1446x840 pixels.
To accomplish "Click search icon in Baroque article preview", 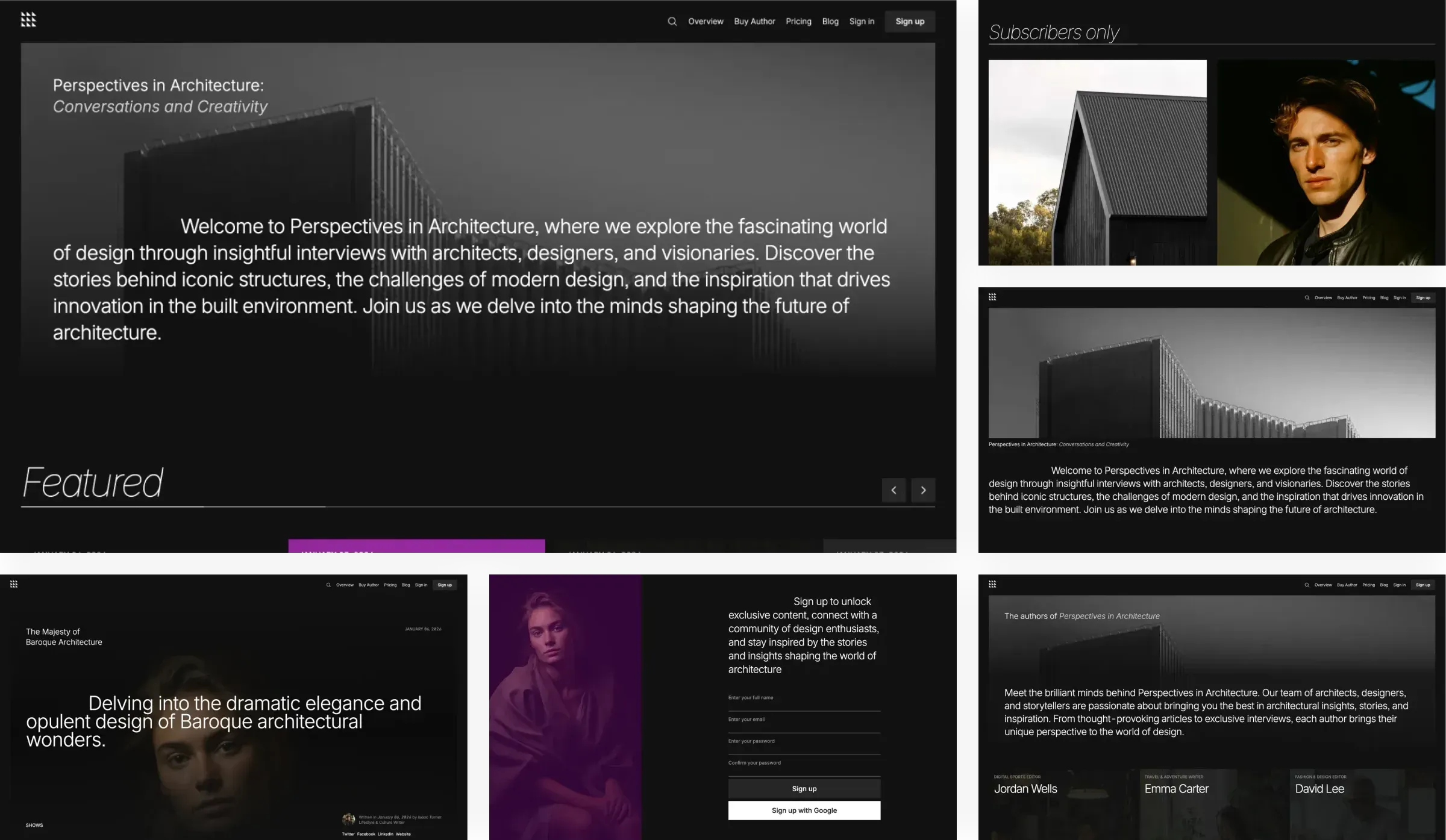I will click(x=328, y=585).
